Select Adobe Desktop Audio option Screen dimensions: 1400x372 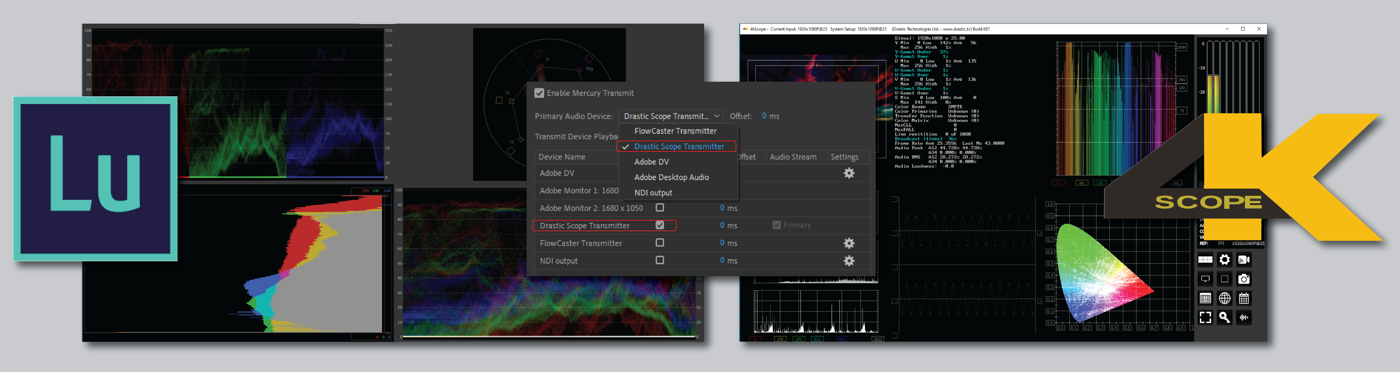[x=671, y=177]
